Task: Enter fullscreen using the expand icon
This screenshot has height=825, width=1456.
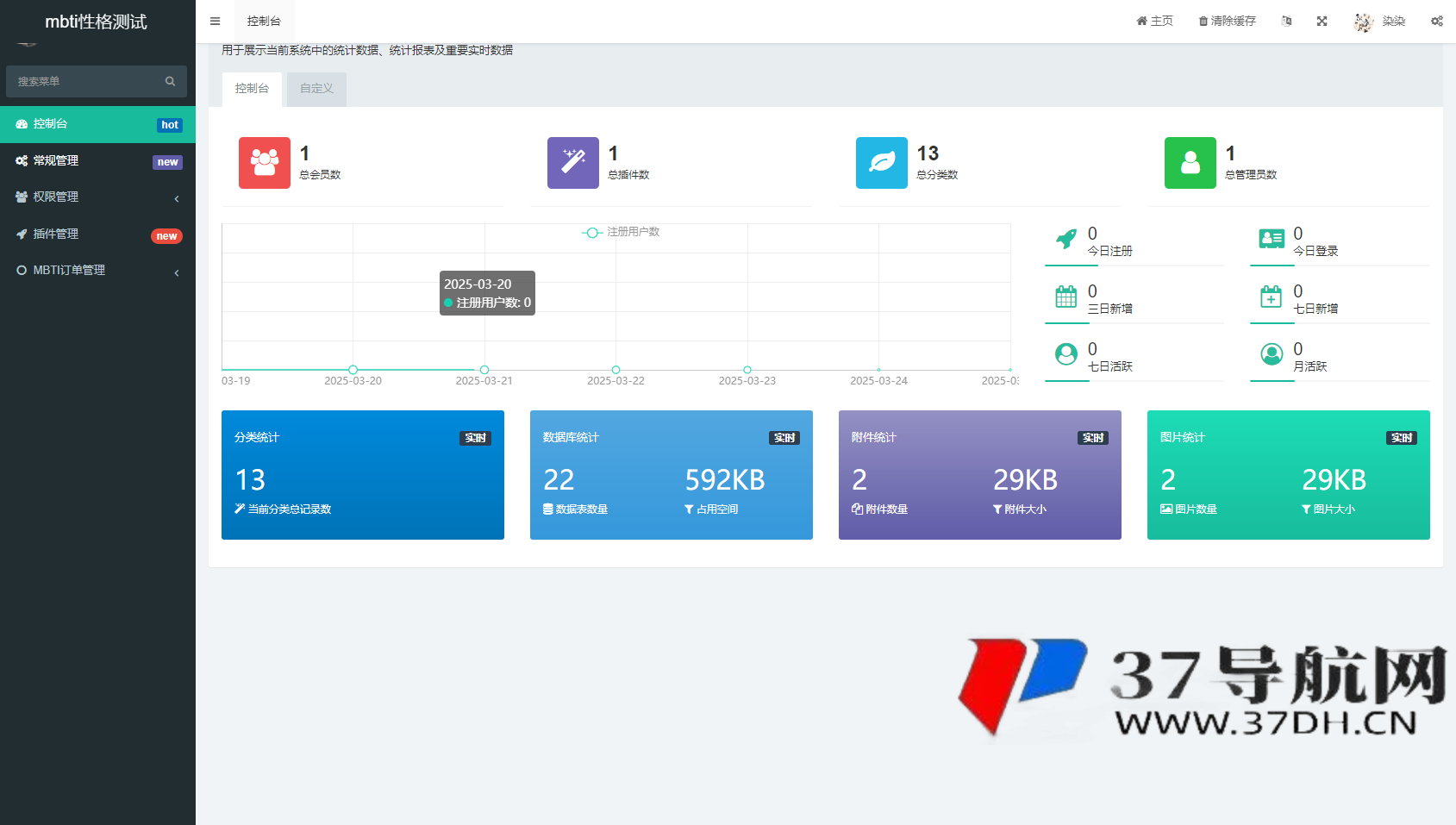Action: [x=1322, y=22]
